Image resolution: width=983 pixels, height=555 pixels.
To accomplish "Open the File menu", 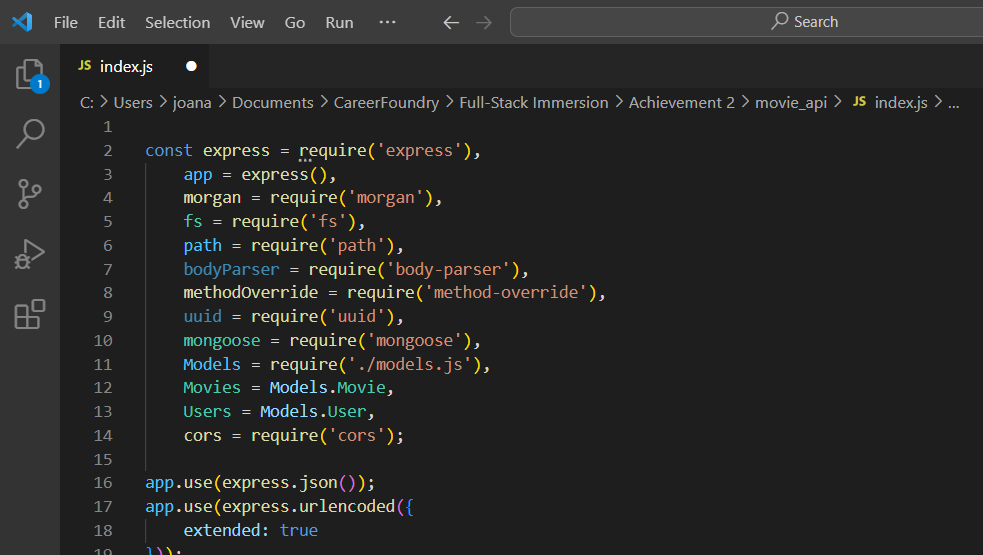I will pos(65,22).
